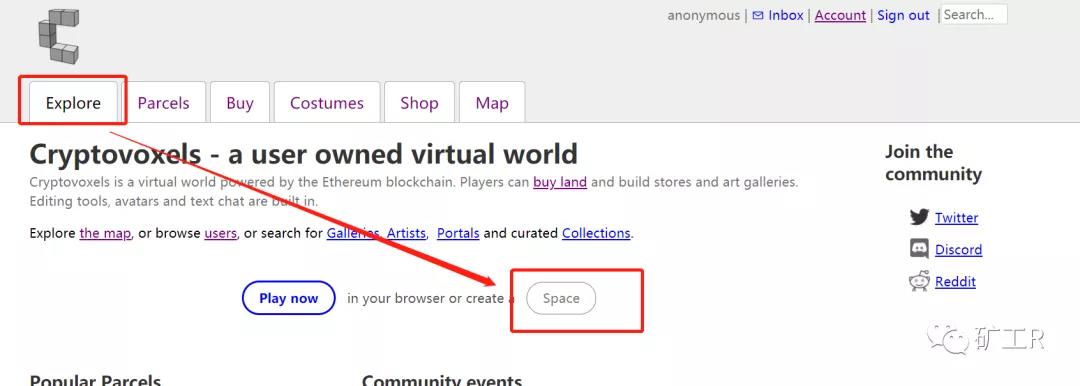
Task: Open the Reddit community link
Action: pyautogui.click(x=955, y=281)
